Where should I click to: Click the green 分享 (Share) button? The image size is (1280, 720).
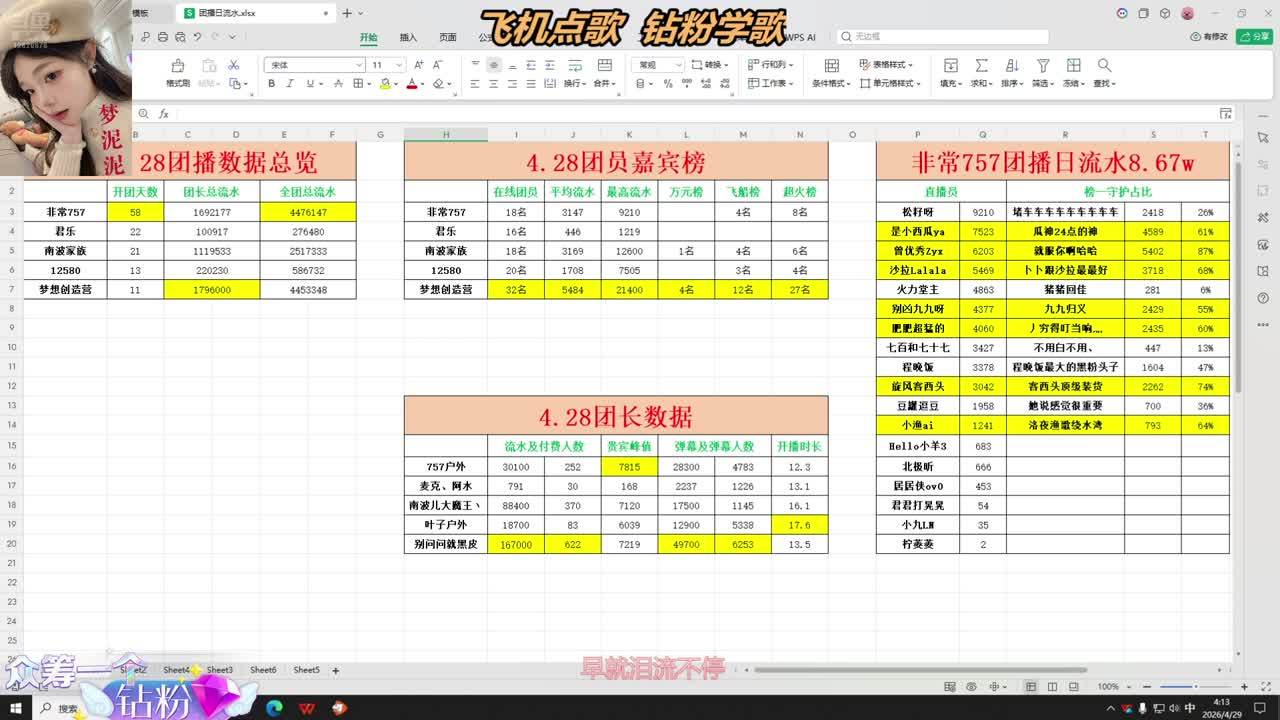pyautogui.click(x=1254, y=36)
